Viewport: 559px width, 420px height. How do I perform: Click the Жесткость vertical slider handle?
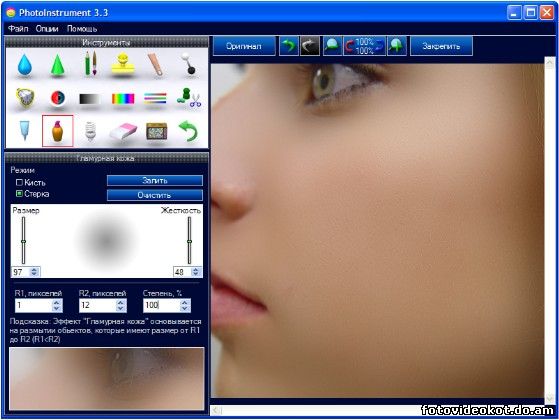pos(189,242)
